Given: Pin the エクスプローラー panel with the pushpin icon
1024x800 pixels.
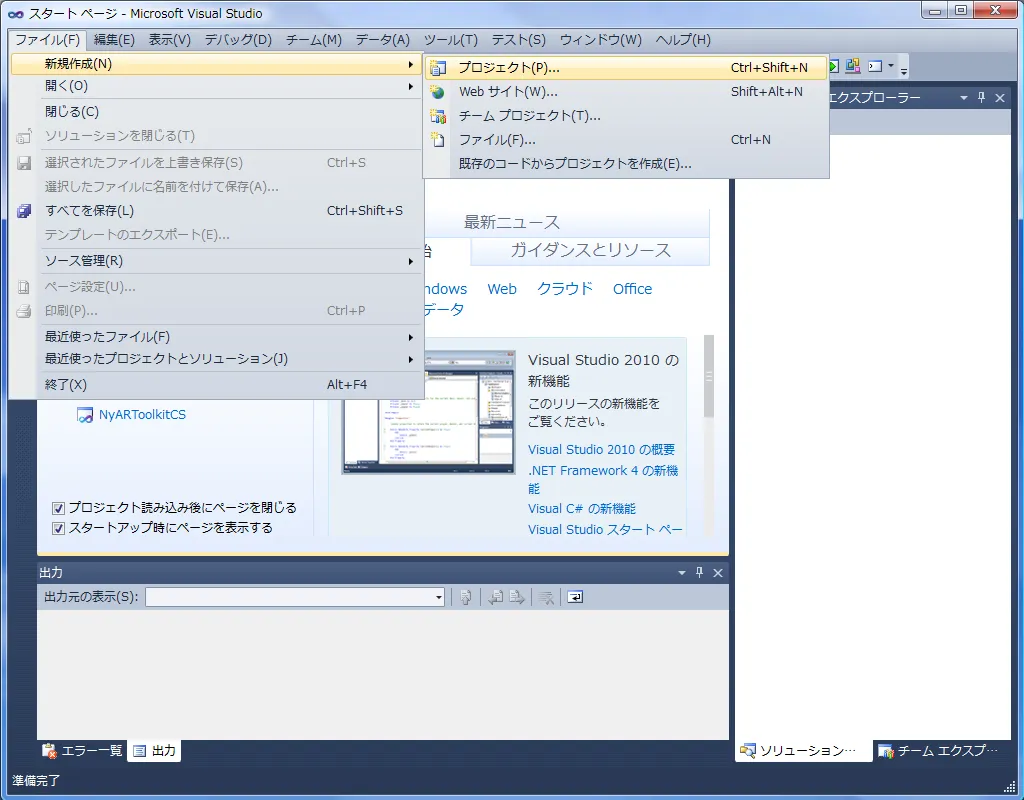Looking at the screenshot, I should click(x=982, y=97).
